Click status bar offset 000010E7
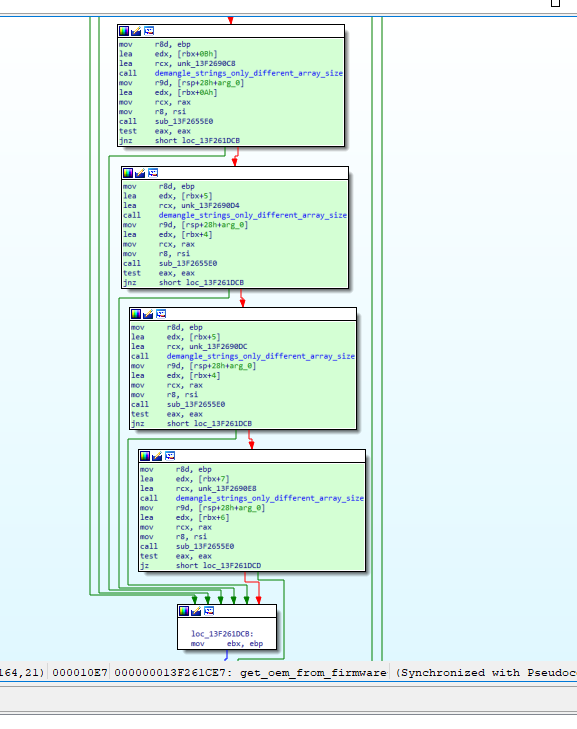 coord(80,673)
